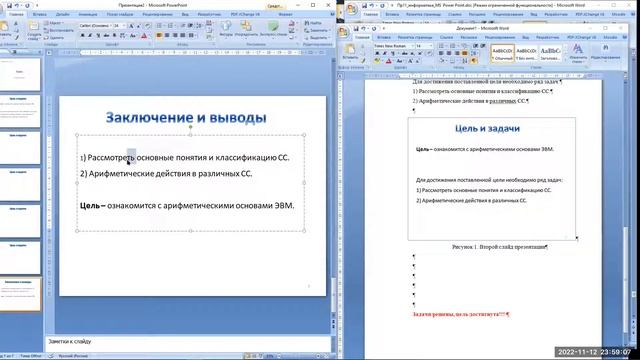Toggle italic in PowerPoint
Viewport: 640px width, 360px height.
click(x=90, y=36)
